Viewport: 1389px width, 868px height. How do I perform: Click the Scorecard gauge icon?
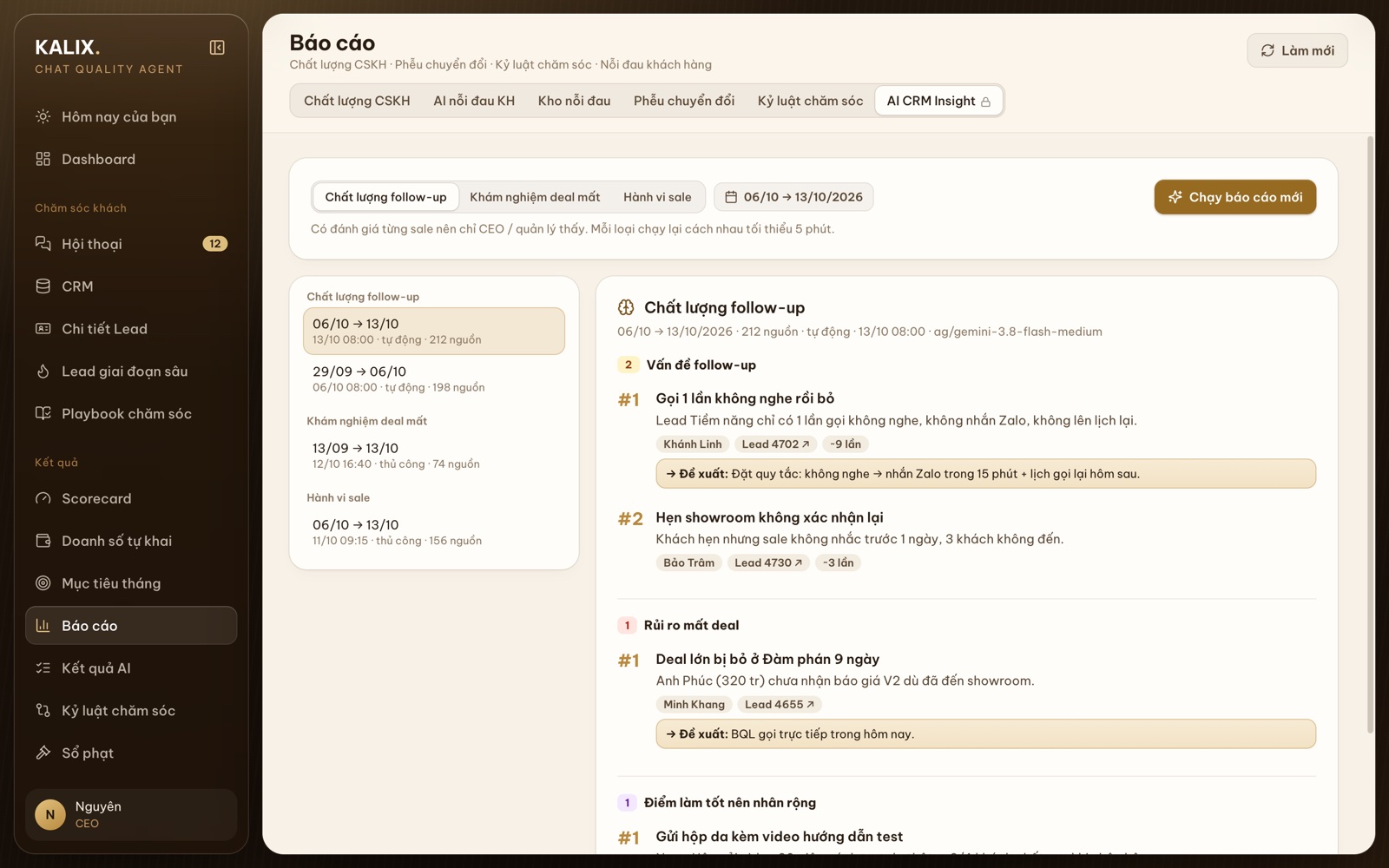click(43, 499)
